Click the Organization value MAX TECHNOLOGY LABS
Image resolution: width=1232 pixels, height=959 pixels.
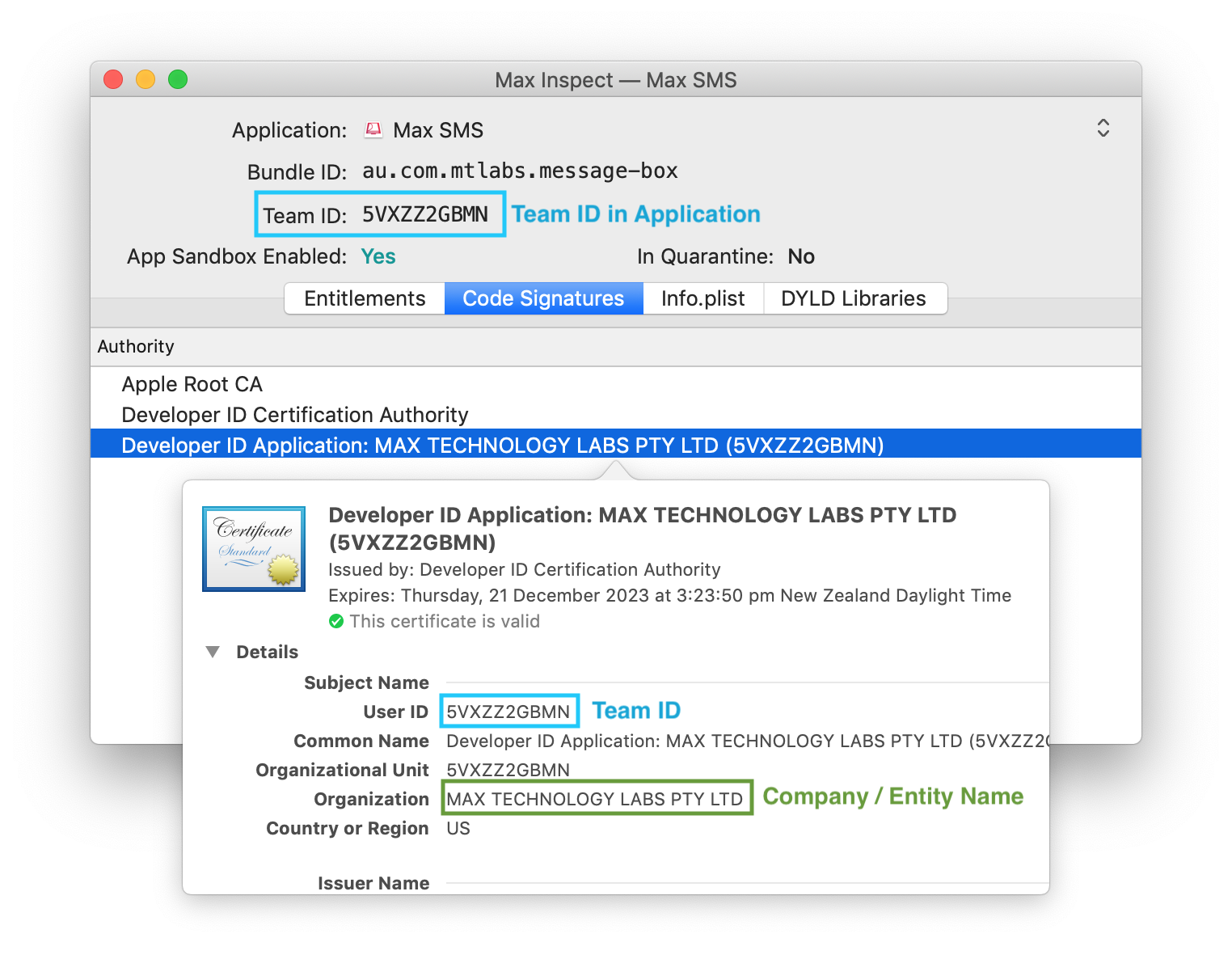[x=594, y=799]
